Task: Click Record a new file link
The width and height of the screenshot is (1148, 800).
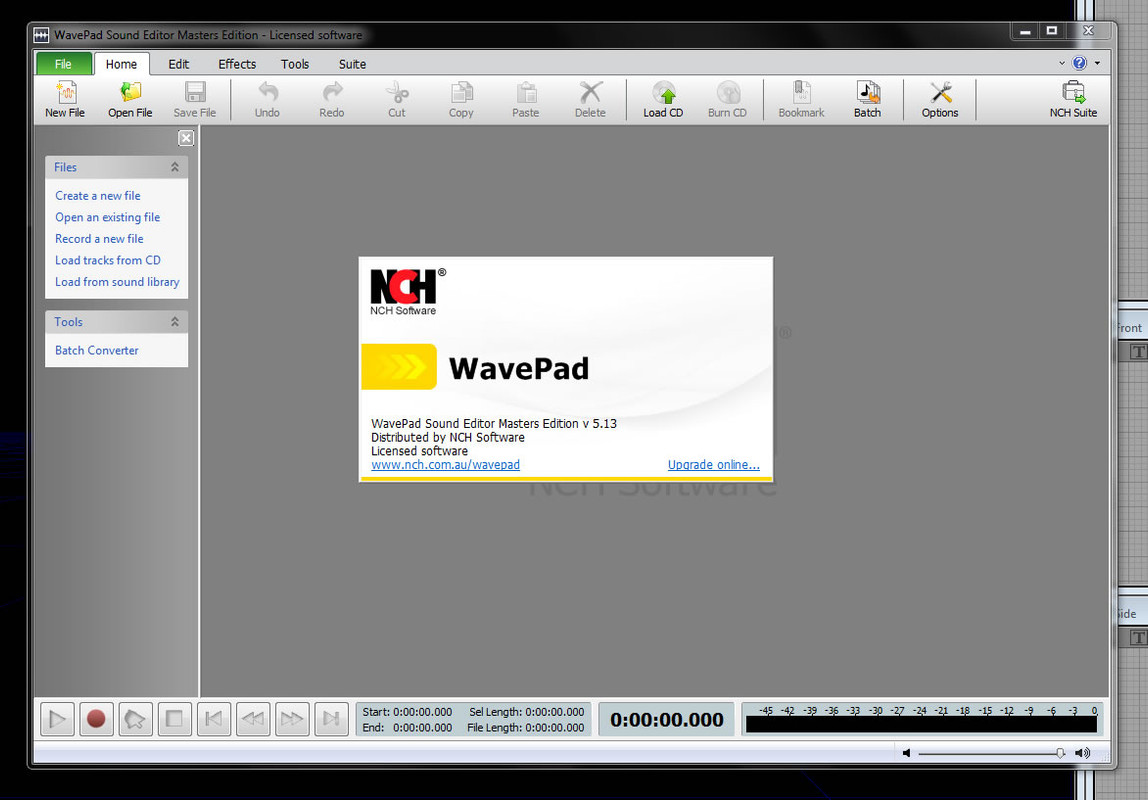Action: (x=100, y=239)
